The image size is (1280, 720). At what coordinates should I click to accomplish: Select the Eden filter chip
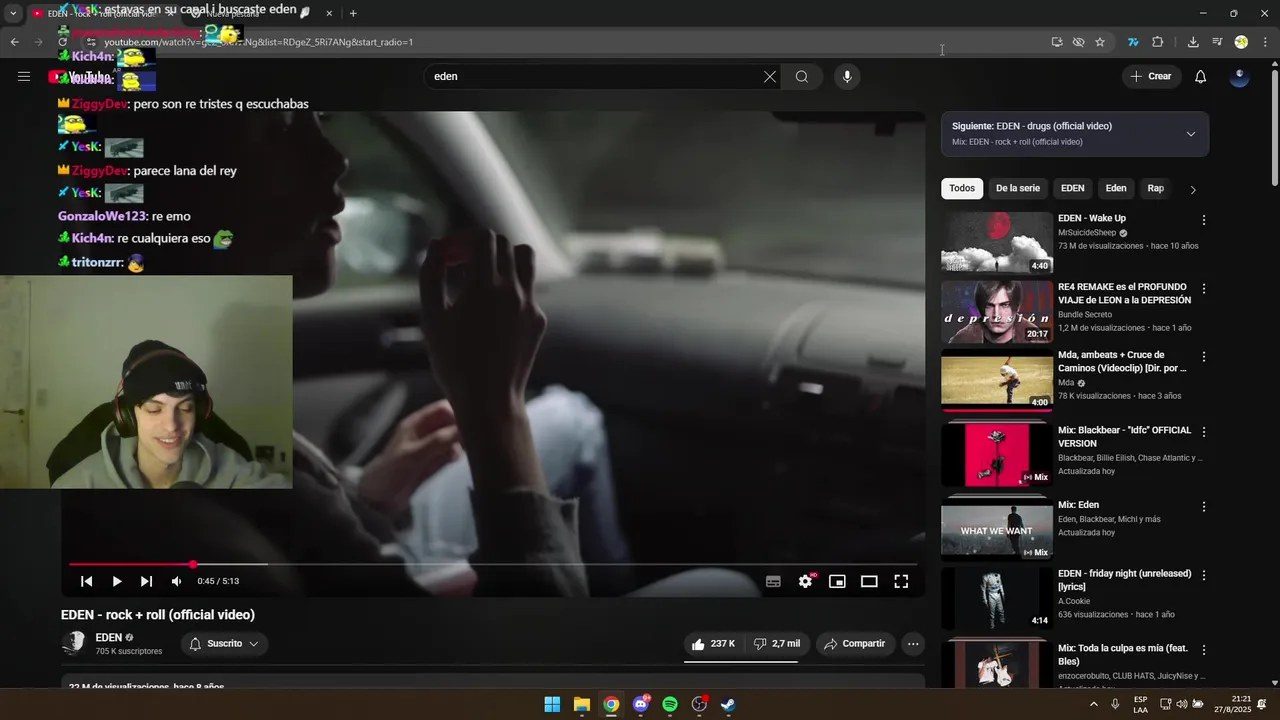pos(1116,188)
